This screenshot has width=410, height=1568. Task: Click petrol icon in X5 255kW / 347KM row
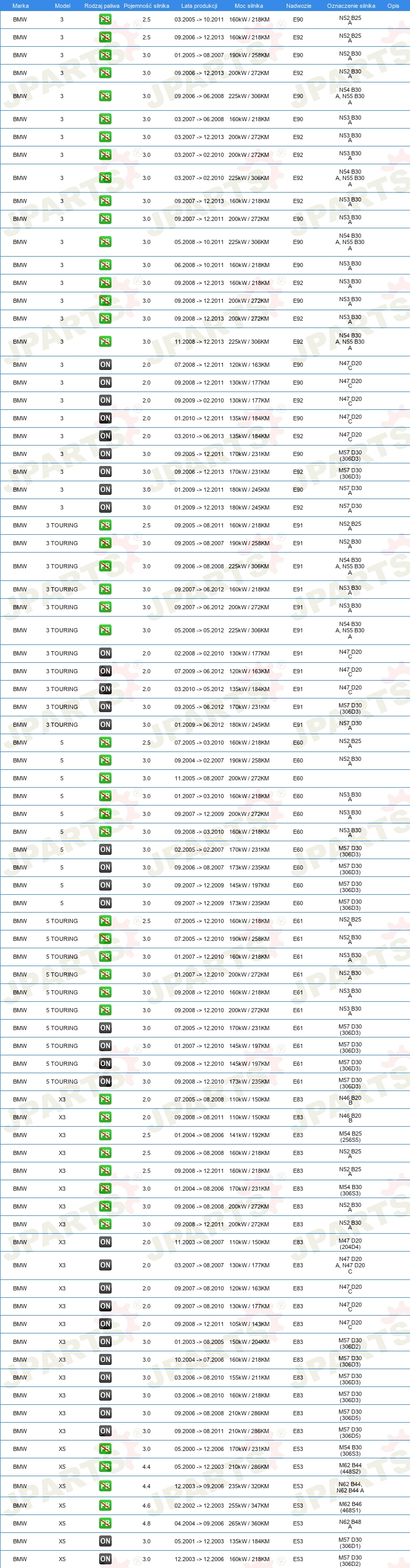click(x=105, y=1506)
